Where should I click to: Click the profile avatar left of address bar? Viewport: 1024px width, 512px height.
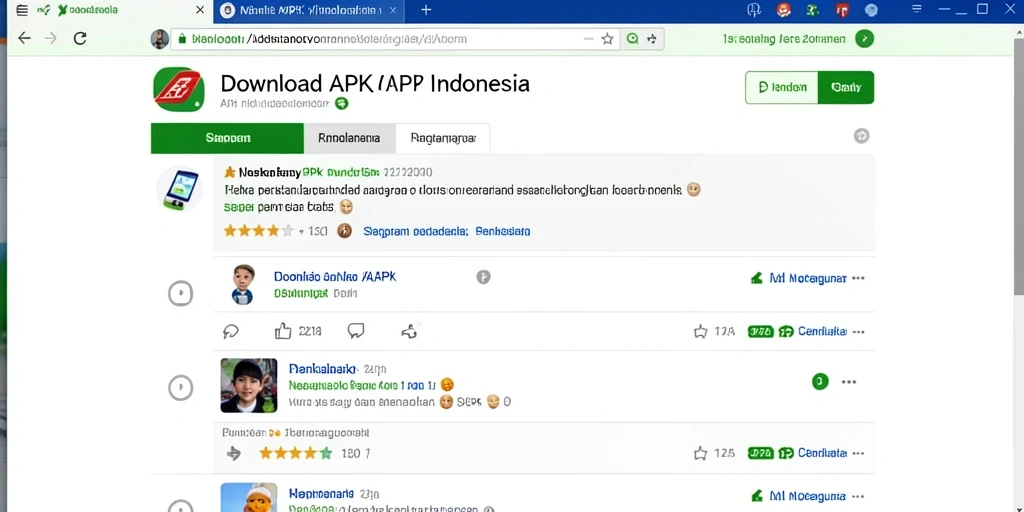(x=159, y=39)
